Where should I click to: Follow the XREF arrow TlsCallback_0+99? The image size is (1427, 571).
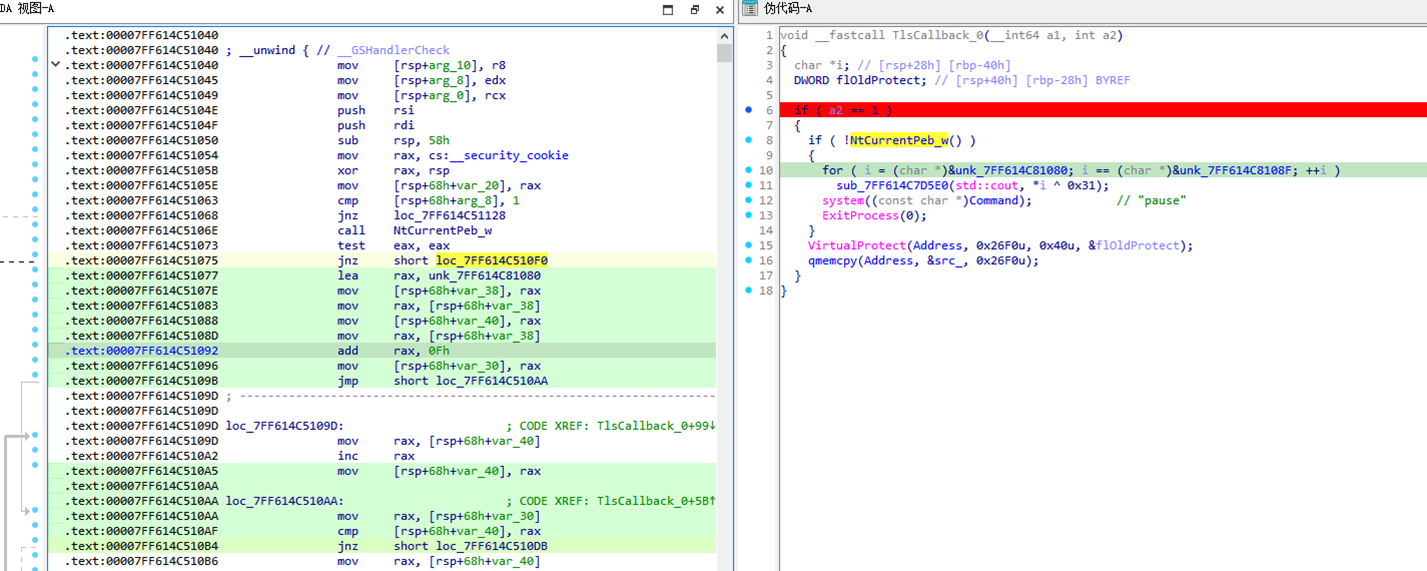click(x=712, y=426)
